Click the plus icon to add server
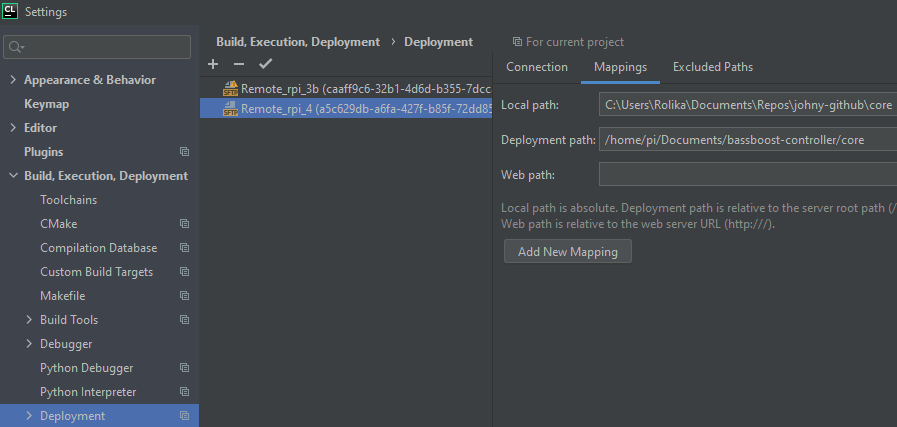 pyautogui.click(x=213, y=64)
